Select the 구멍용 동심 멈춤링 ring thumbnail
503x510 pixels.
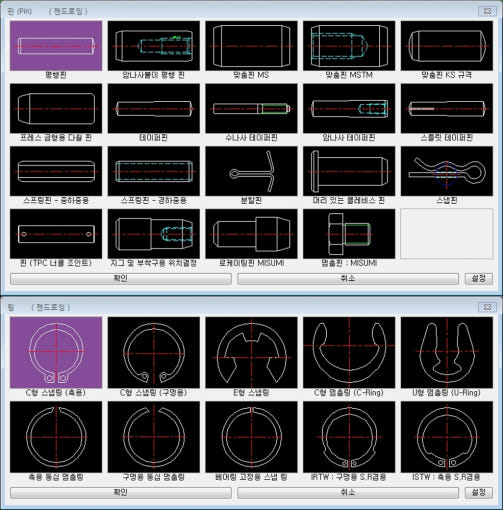tap(154, 437)
